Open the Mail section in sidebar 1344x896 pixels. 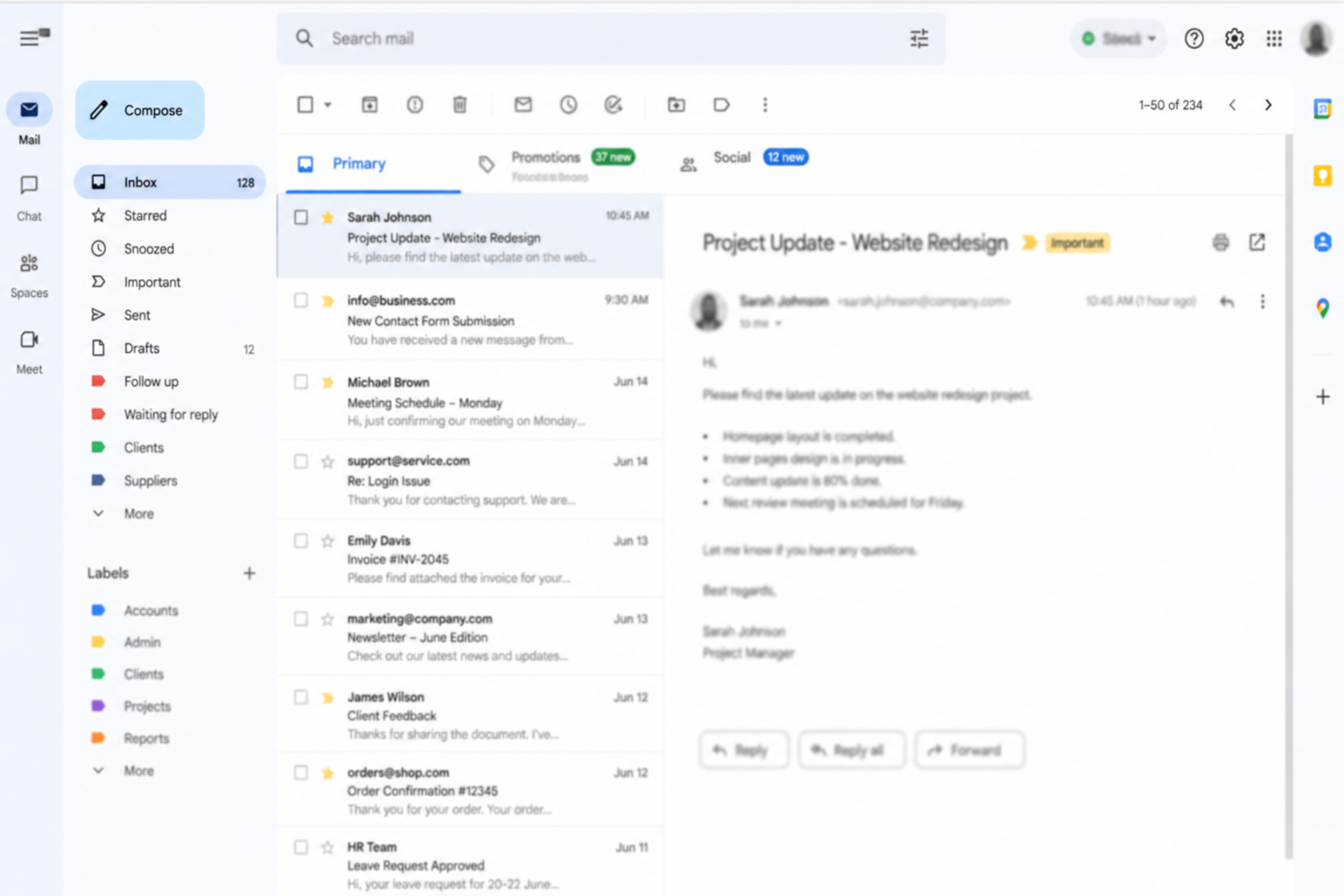point(29,121)
